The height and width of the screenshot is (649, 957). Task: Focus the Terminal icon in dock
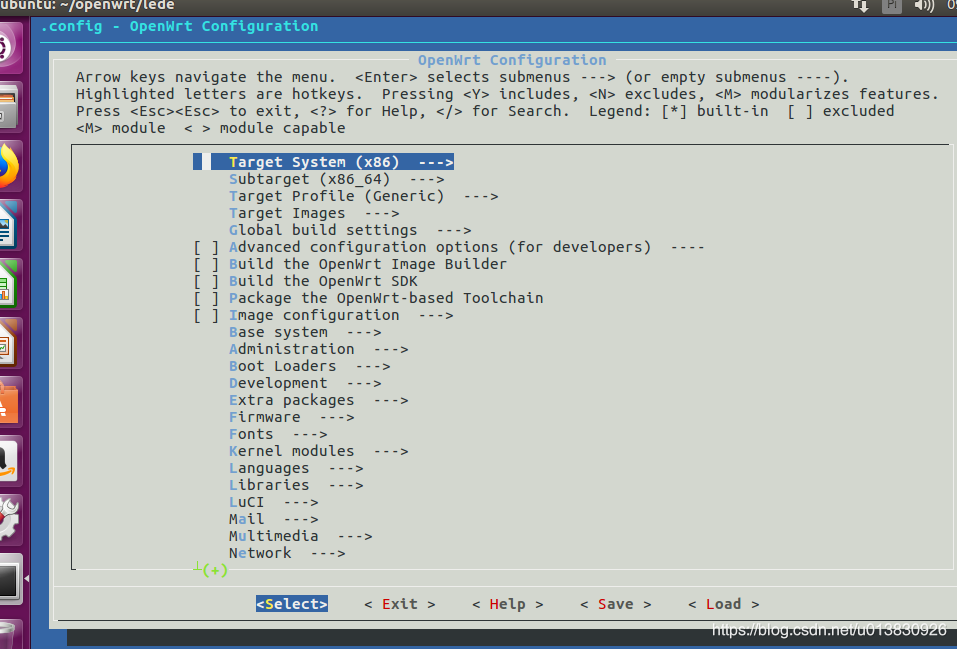tap(9, 578)
